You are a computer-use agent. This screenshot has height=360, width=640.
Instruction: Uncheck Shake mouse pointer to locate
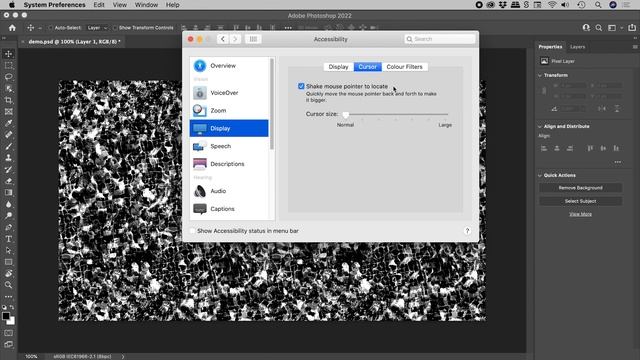click(x=301, y=86)
